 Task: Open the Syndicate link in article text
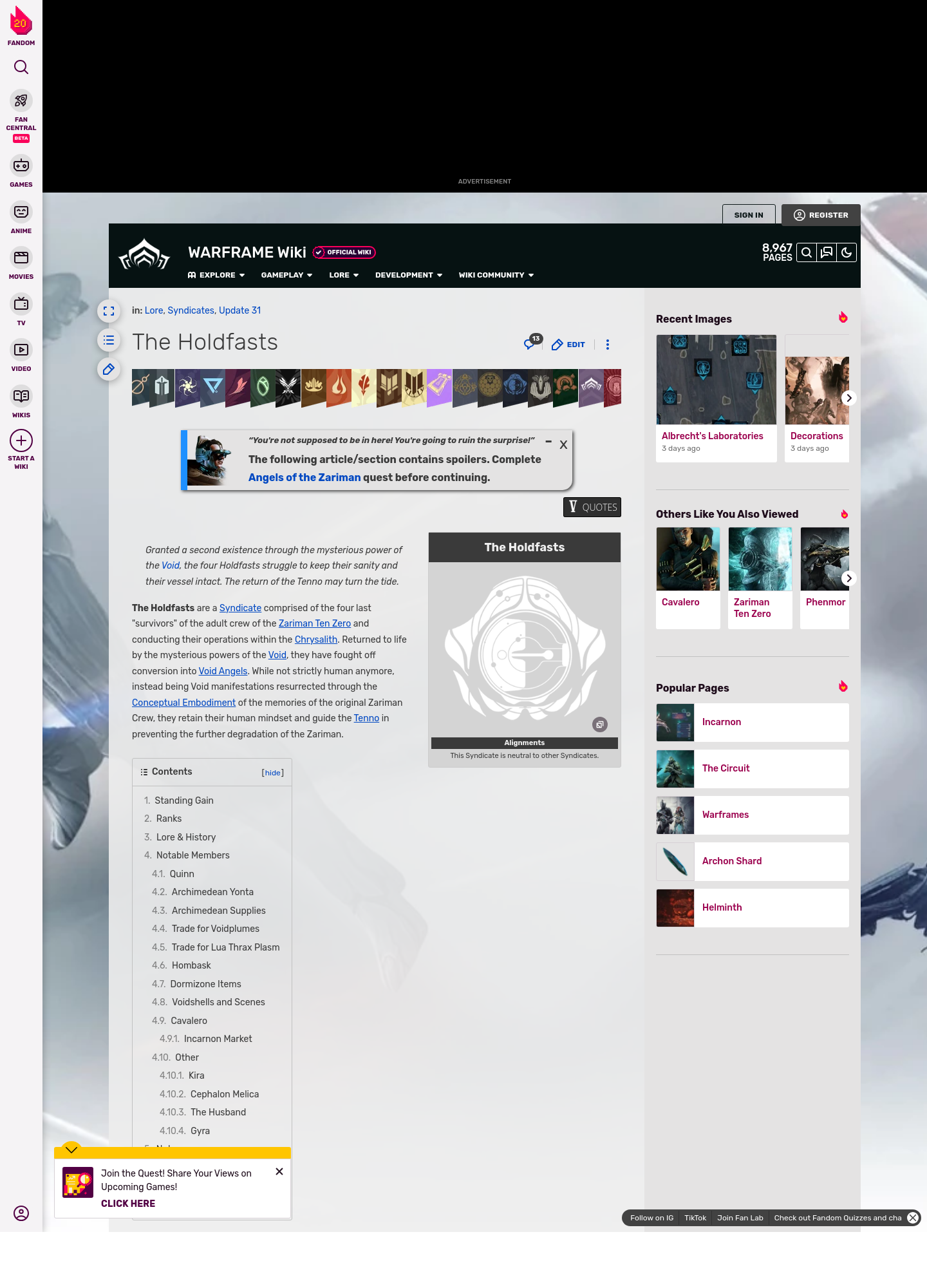240,608
